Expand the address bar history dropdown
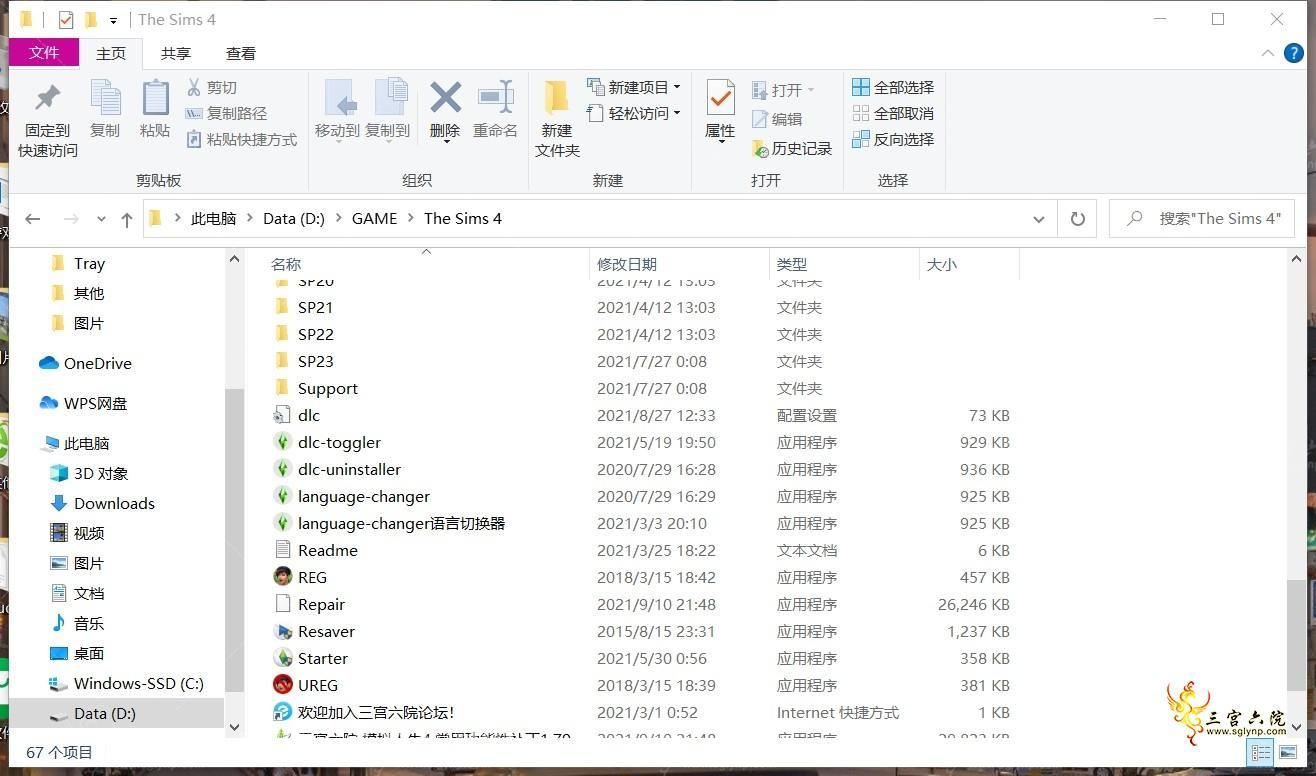 1039,219
